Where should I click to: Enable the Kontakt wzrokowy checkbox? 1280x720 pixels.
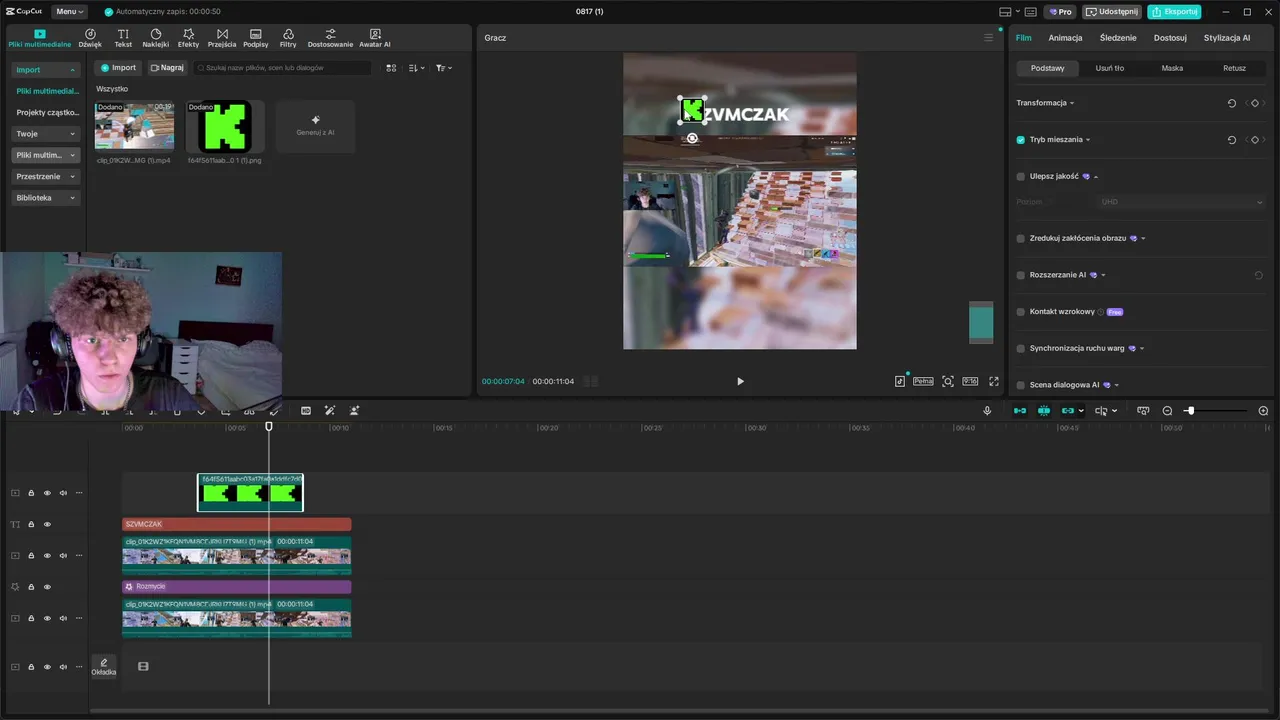pos(1021,312)
